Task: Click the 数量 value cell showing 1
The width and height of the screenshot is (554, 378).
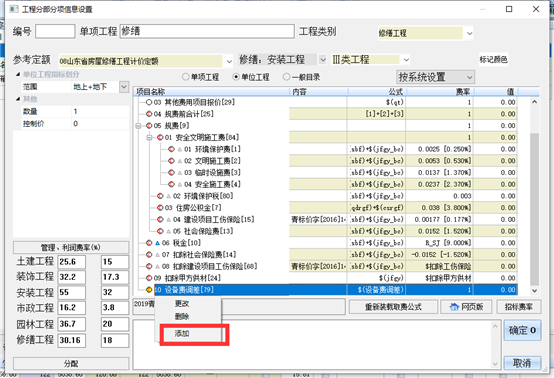Action: click(x=100, y=111)
